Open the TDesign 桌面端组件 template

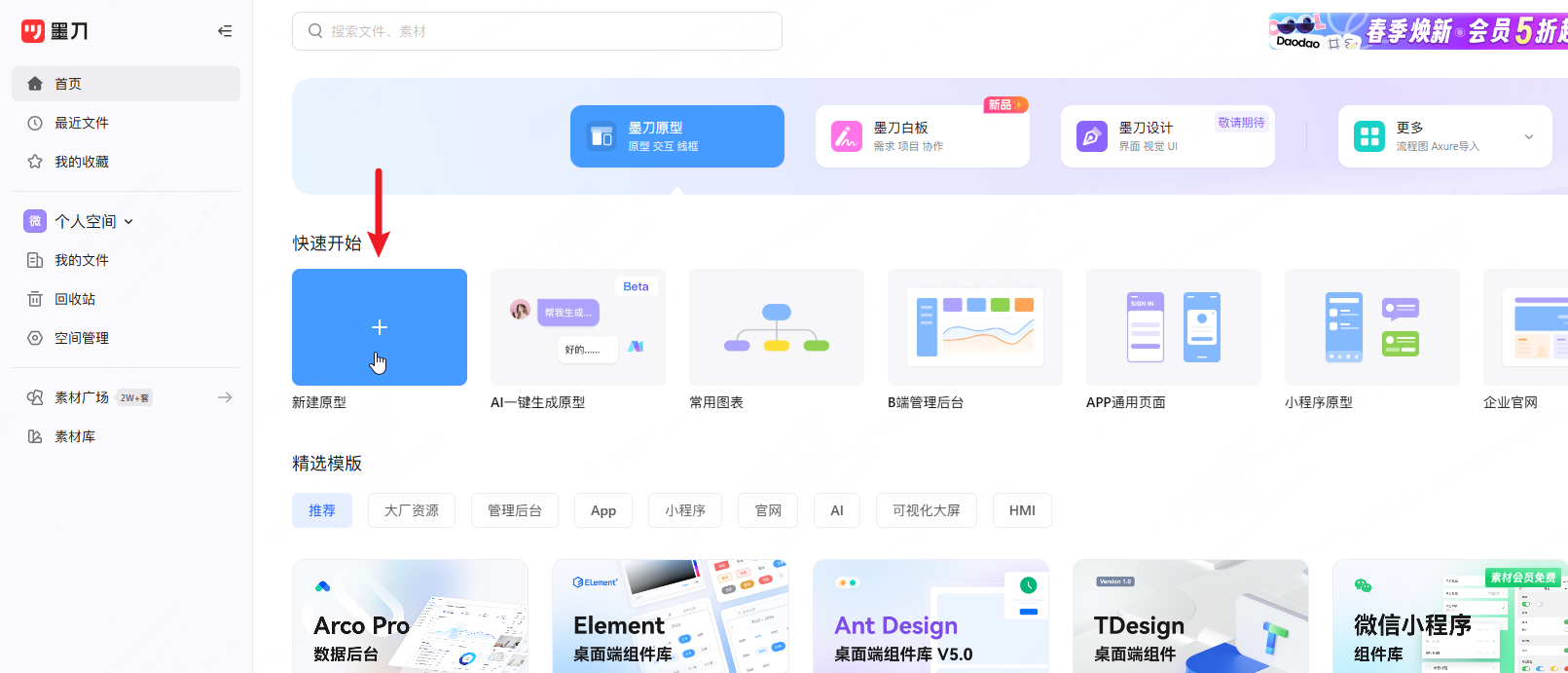point(1190,616)
